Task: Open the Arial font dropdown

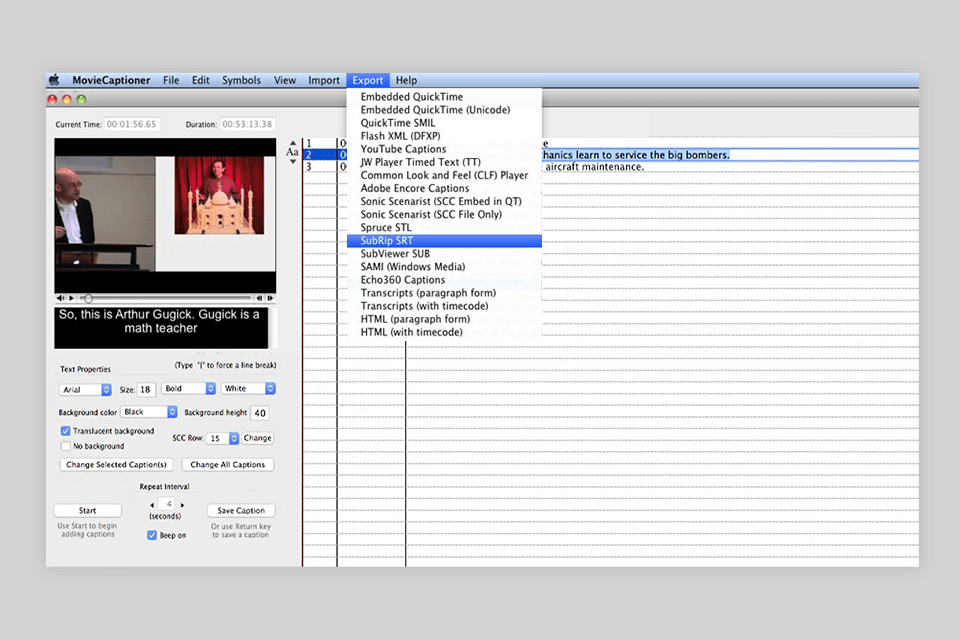Action: coord(85,390)
